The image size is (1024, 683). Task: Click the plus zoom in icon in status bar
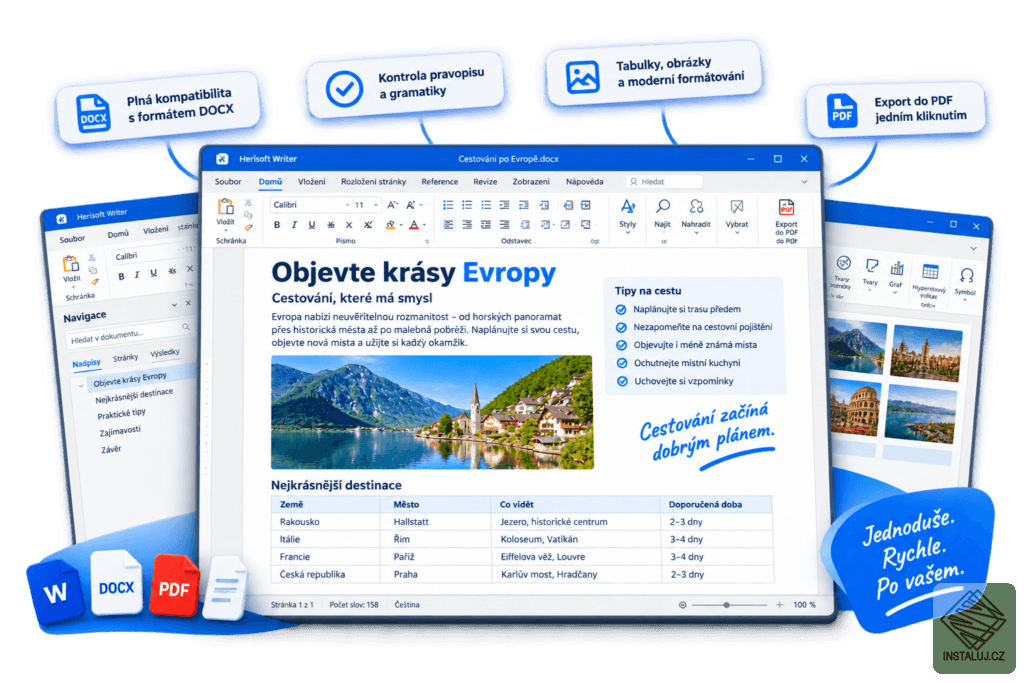point(779,605)
